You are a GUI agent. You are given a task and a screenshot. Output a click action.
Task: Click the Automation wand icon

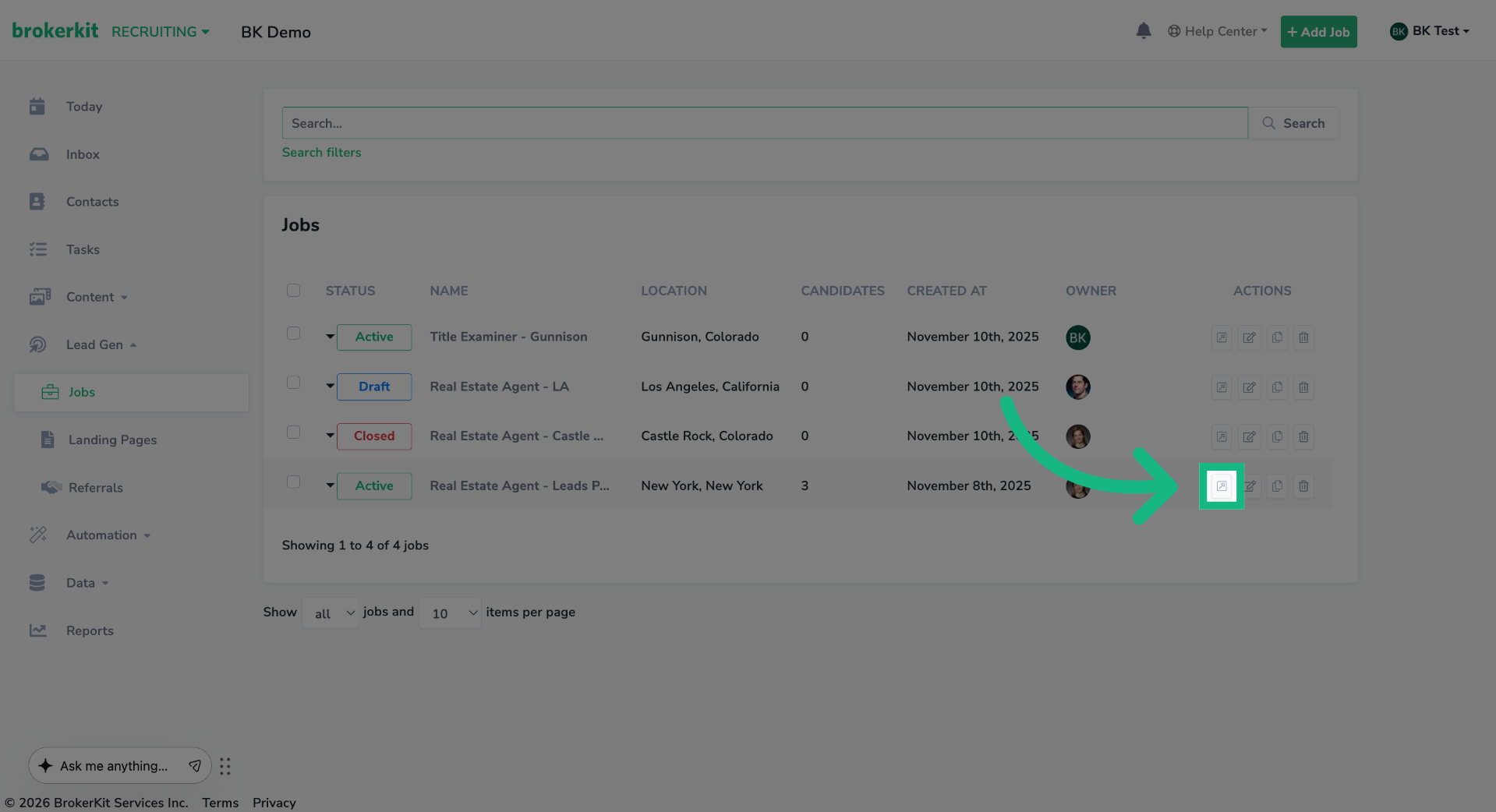pos(38,535)
